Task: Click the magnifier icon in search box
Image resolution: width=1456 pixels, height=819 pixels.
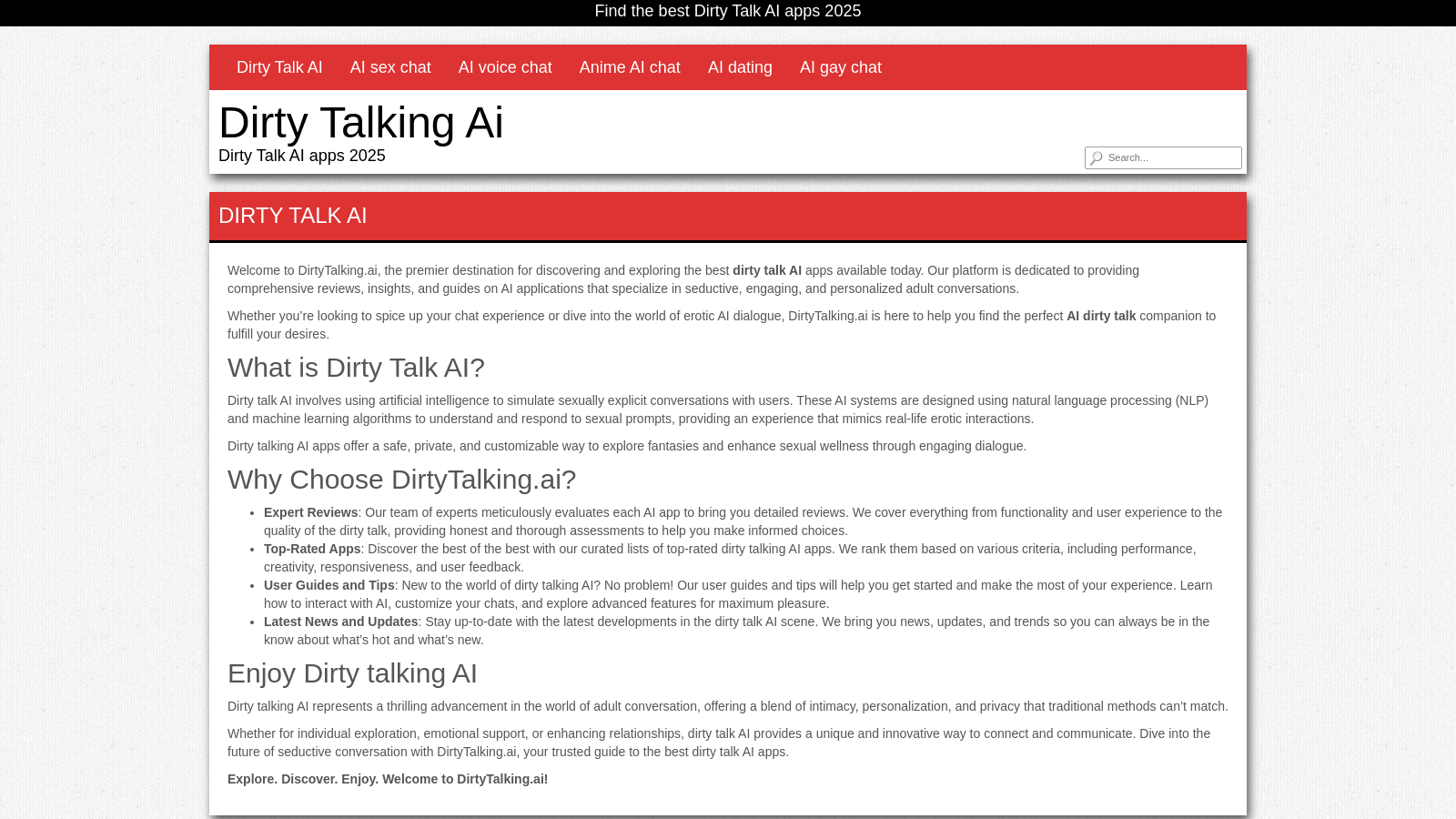Action: (x=1097, y=157)
